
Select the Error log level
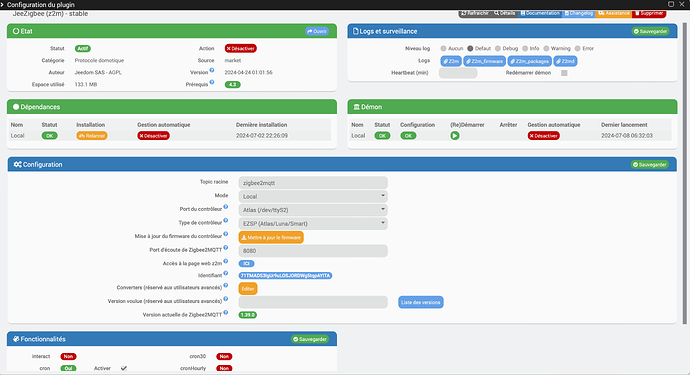pyautogui.click(x=577, y=48)
